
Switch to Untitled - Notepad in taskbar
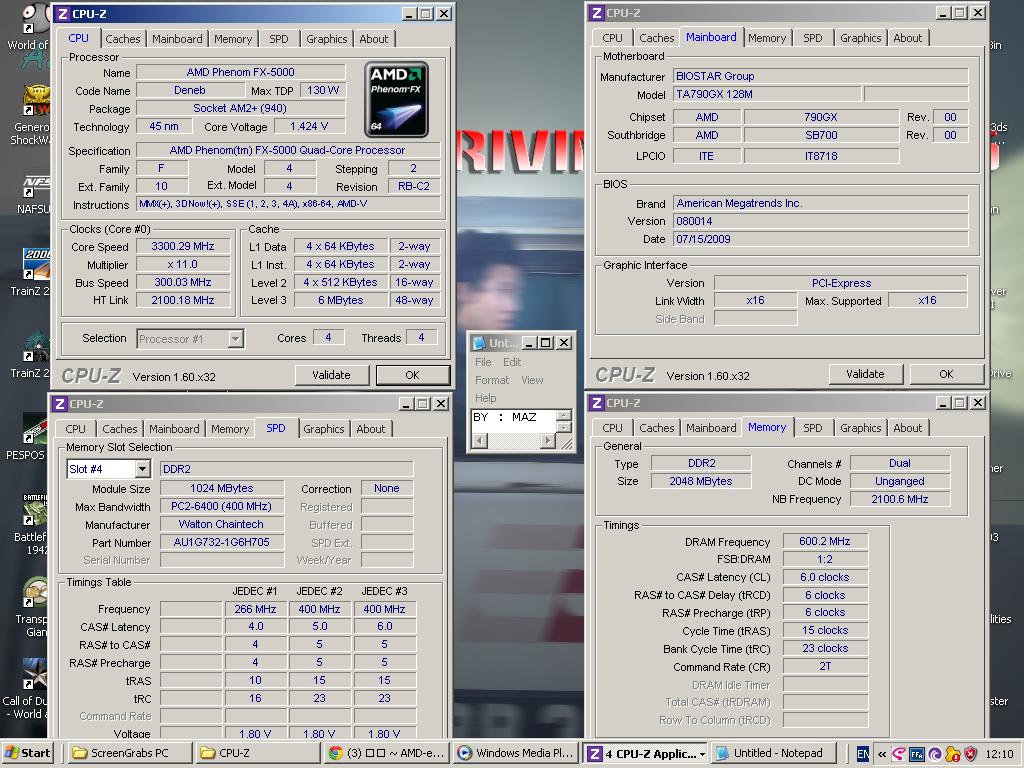(772, 753)
